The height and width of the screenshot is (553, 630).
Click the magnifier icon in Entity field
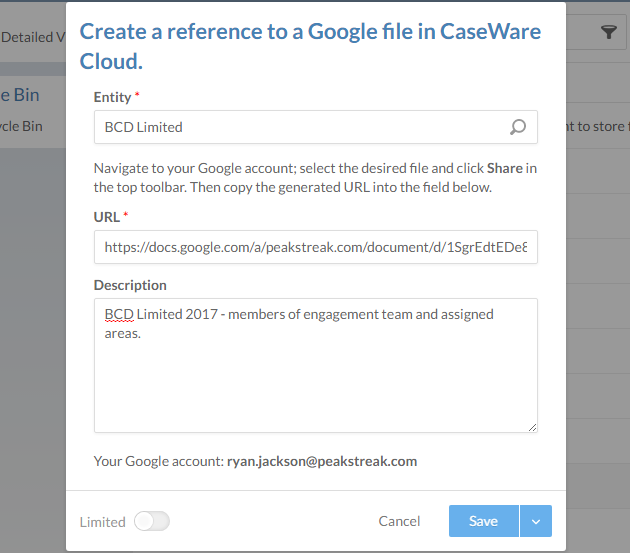[517, 127]
